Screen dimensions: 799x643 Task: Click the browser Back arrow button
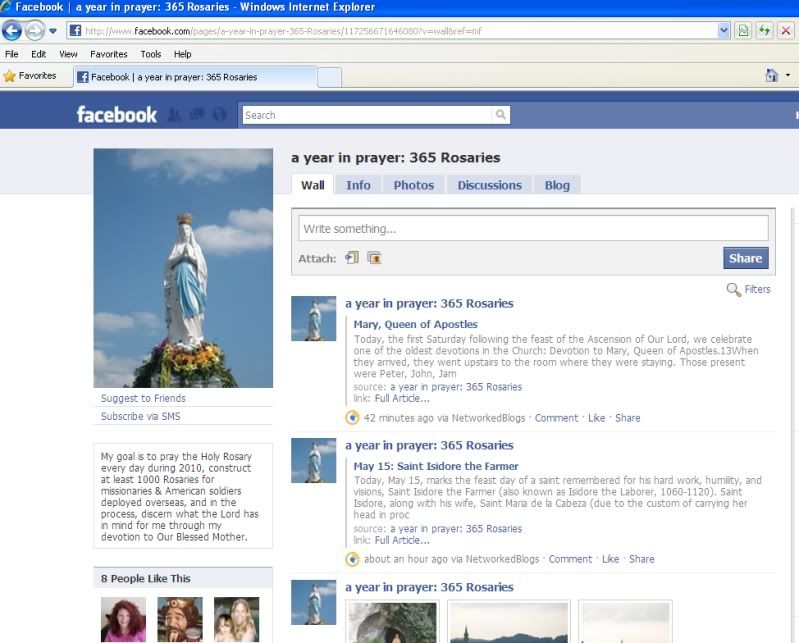click(12, 31)
